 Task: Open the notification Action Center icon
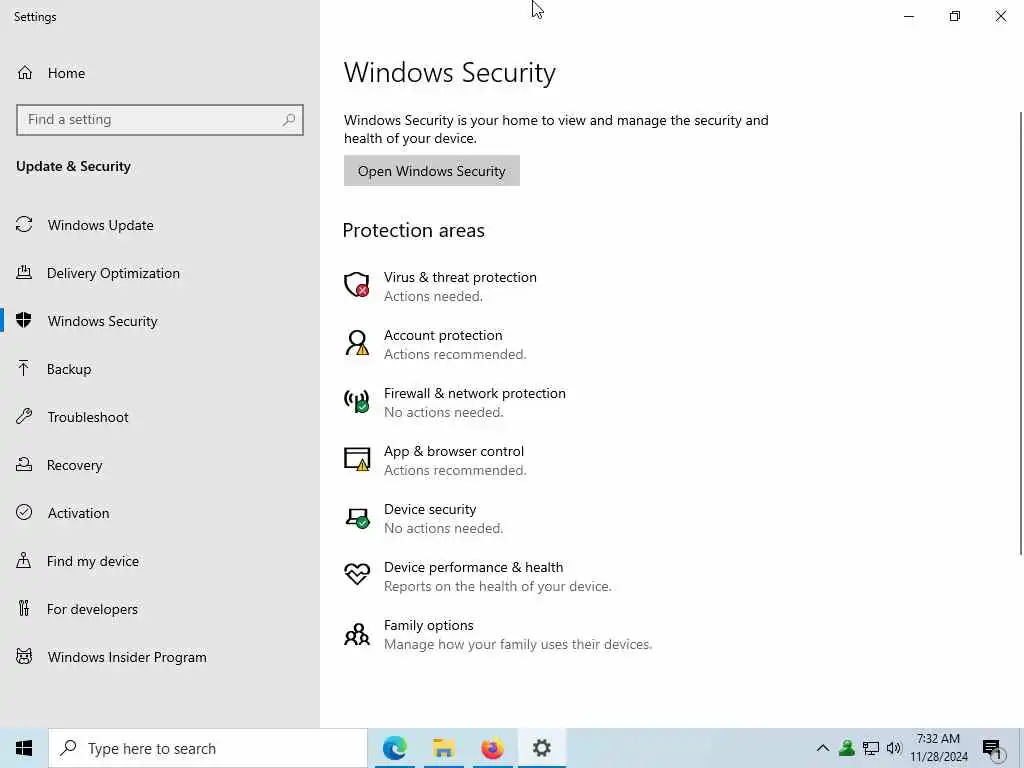coord(992,748)
